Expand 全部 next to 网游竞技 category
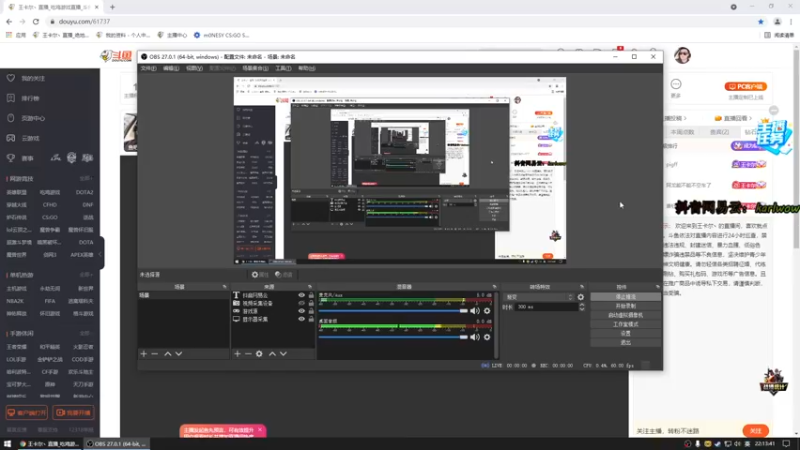Image resolution: width=800 pixels, height=450 pixels. coord(85,179)
